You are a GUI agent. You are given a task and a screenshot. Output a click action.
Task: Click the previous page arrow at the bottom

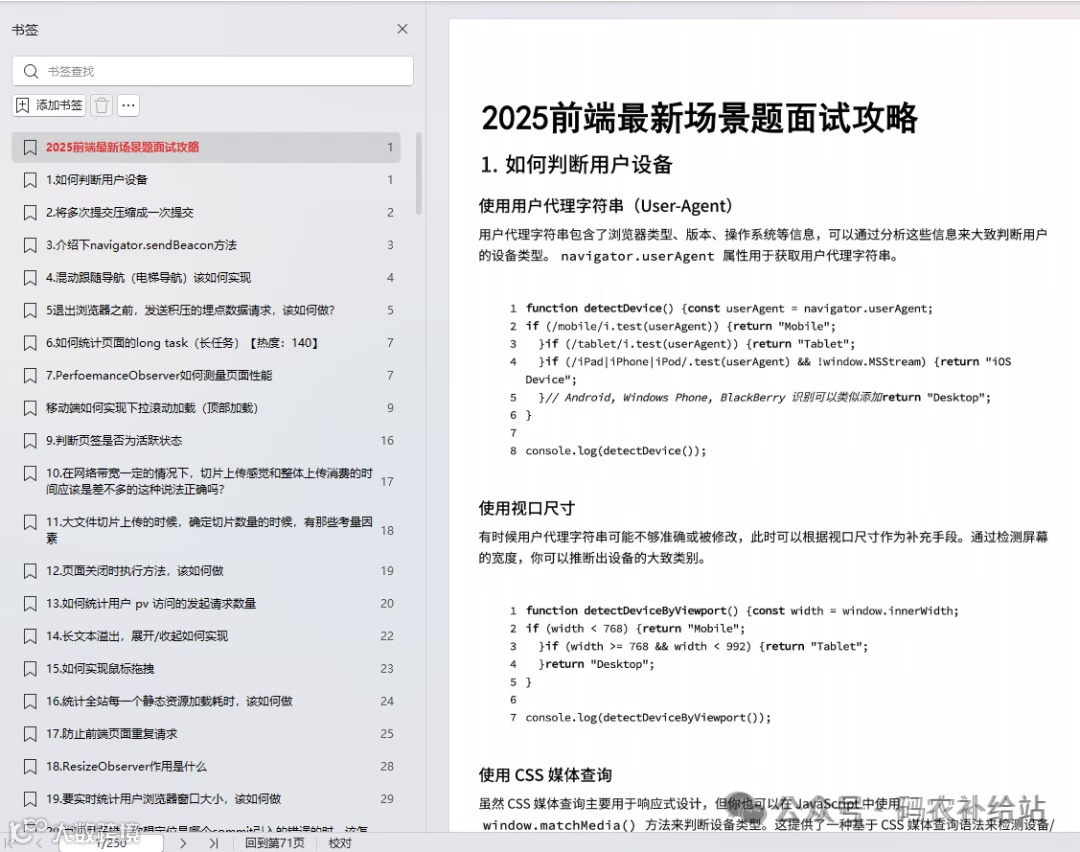point(37,843)
